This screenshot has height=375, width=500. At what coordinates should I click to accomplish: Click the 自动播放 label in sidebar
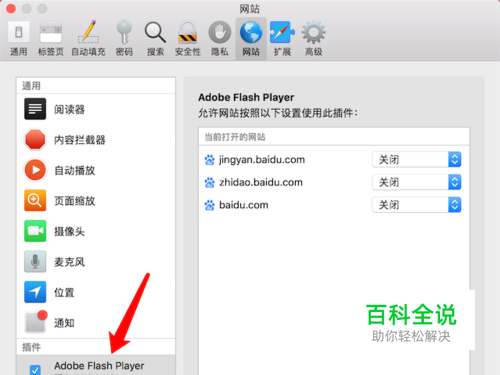pyautogui.click(x=75, y=170)
